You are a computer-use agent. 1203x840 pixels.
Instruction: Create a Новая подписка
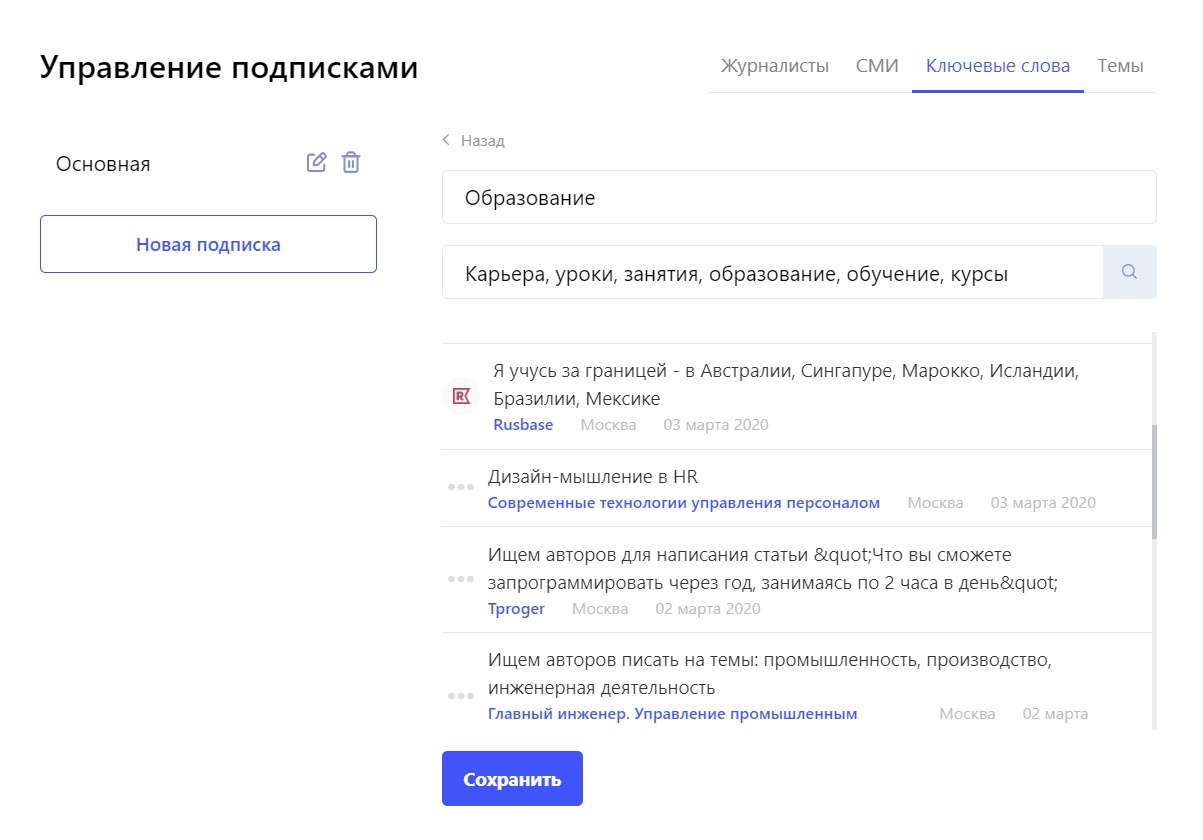tap(208, 244)
